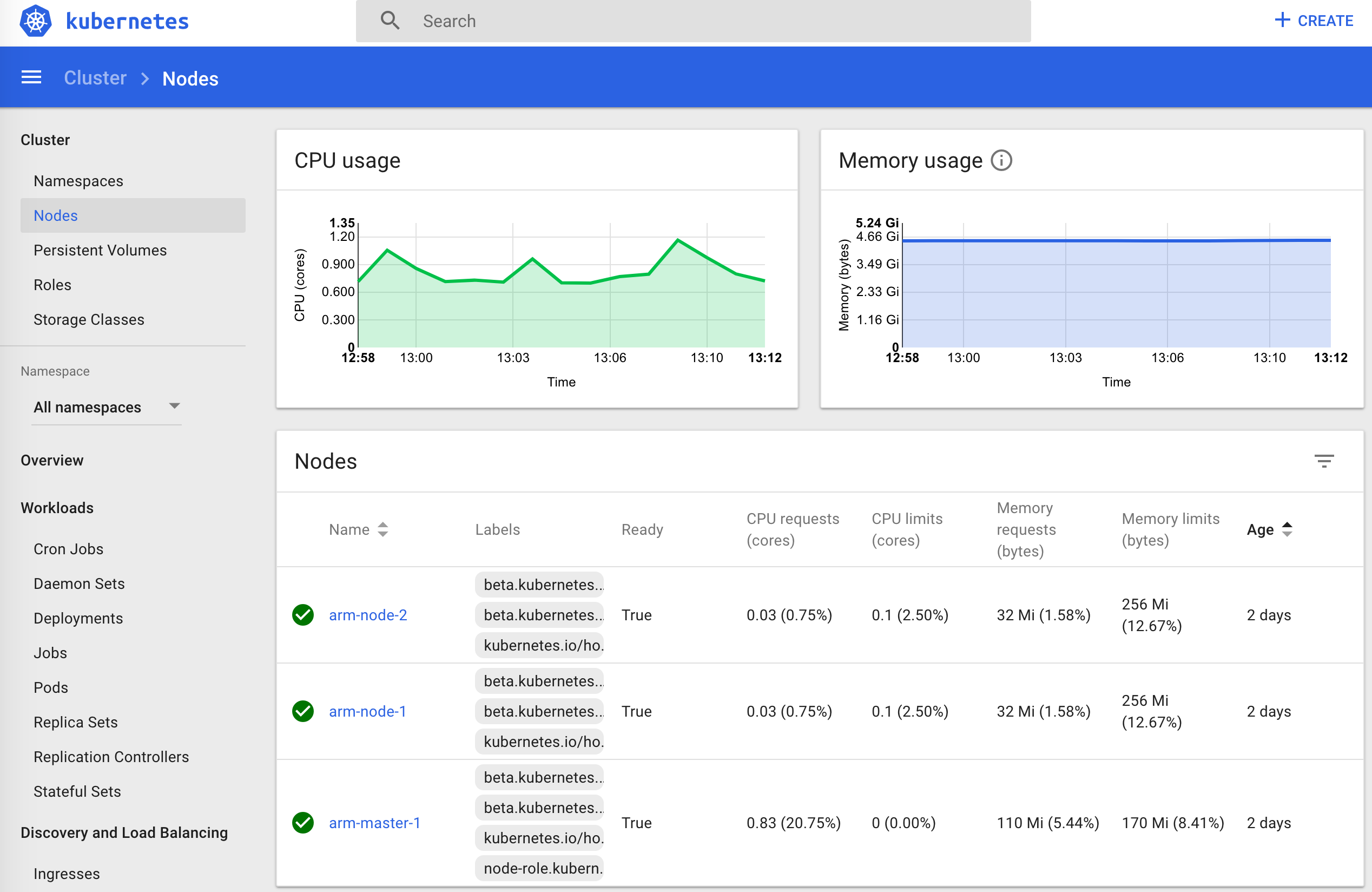Click kubernetes.io/ho label chip of arm-node-1
This screenshot has height=892, width=1372.
(x=539, y=741)
